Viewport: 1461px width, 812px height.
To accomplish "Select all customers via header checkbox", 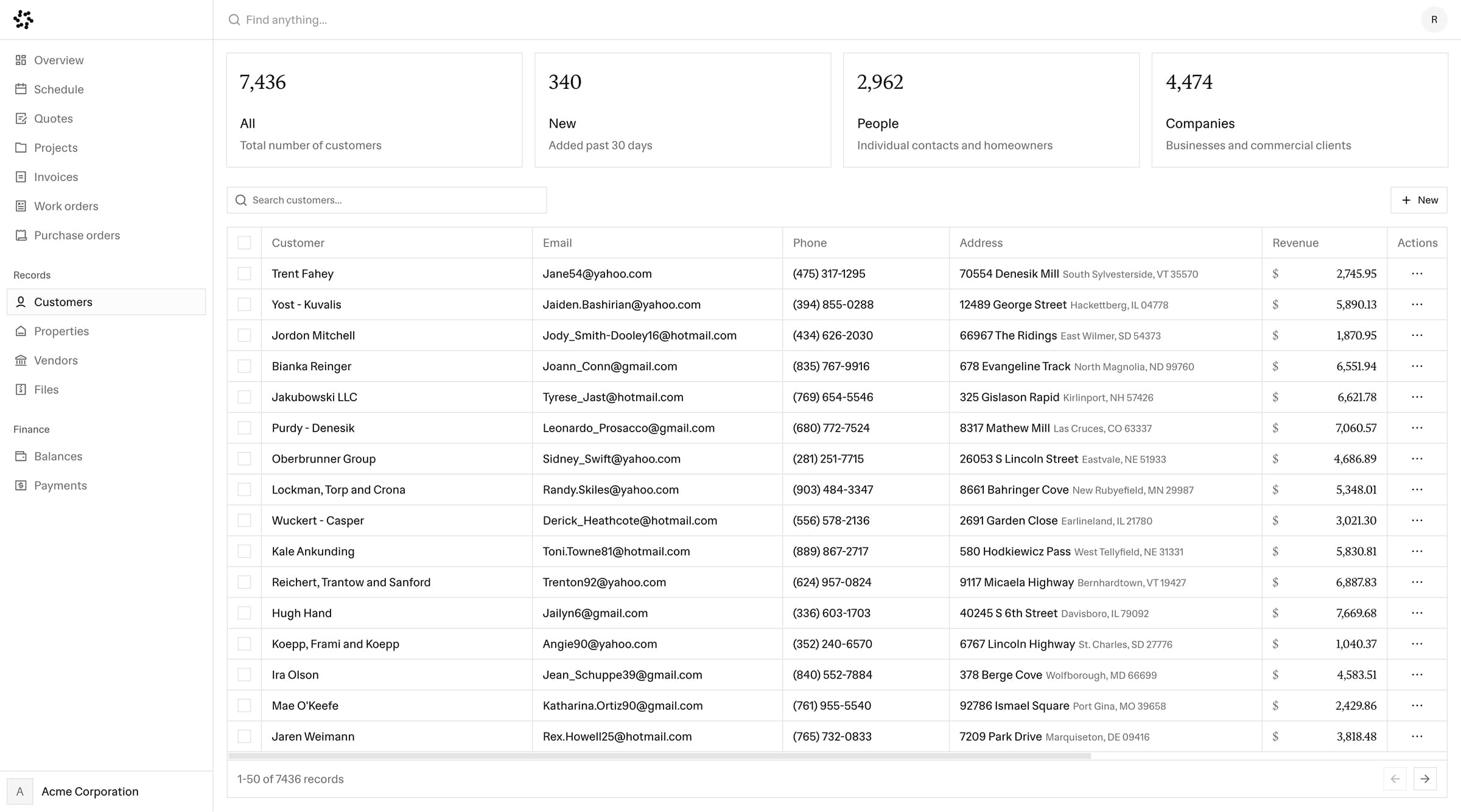I will click(245, 242).
